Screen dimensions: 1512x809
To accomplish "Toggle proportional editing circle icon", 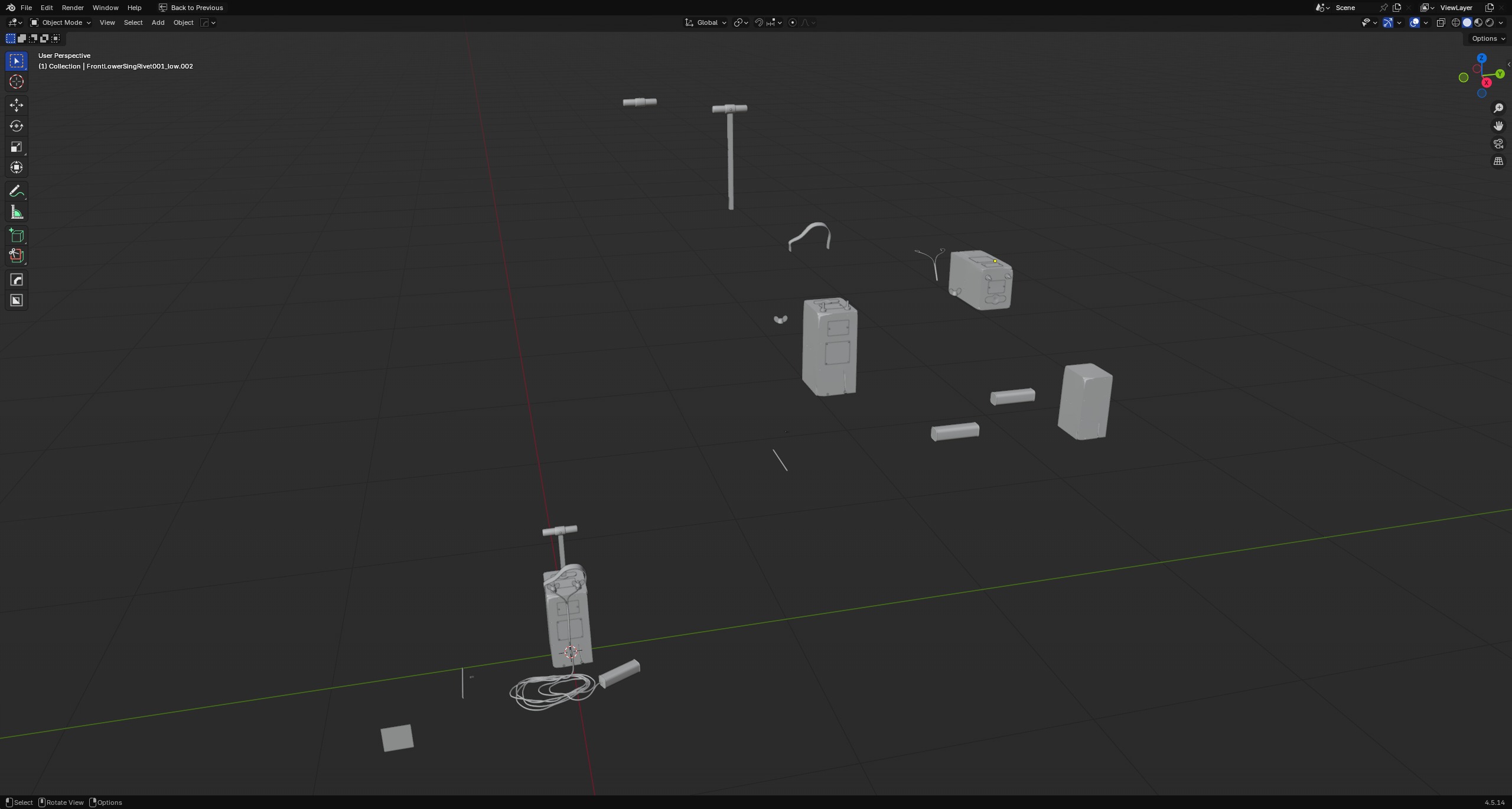I will [x=793, y=22].
